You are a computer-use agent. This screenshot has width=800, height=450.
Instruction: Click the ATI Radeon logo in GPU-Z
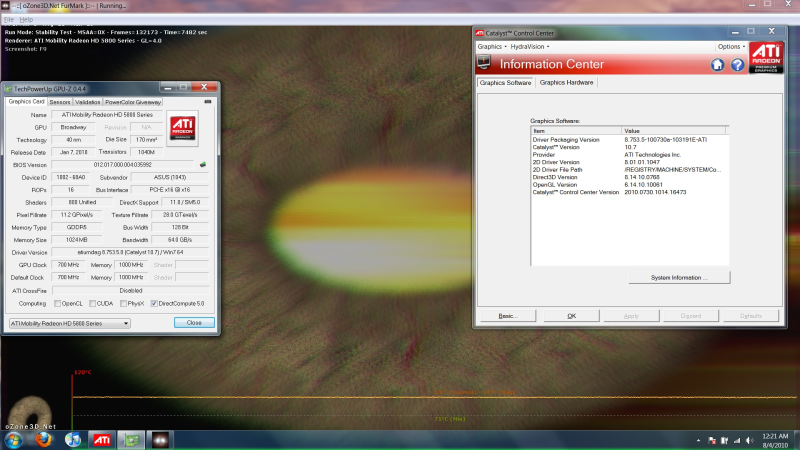183,128
